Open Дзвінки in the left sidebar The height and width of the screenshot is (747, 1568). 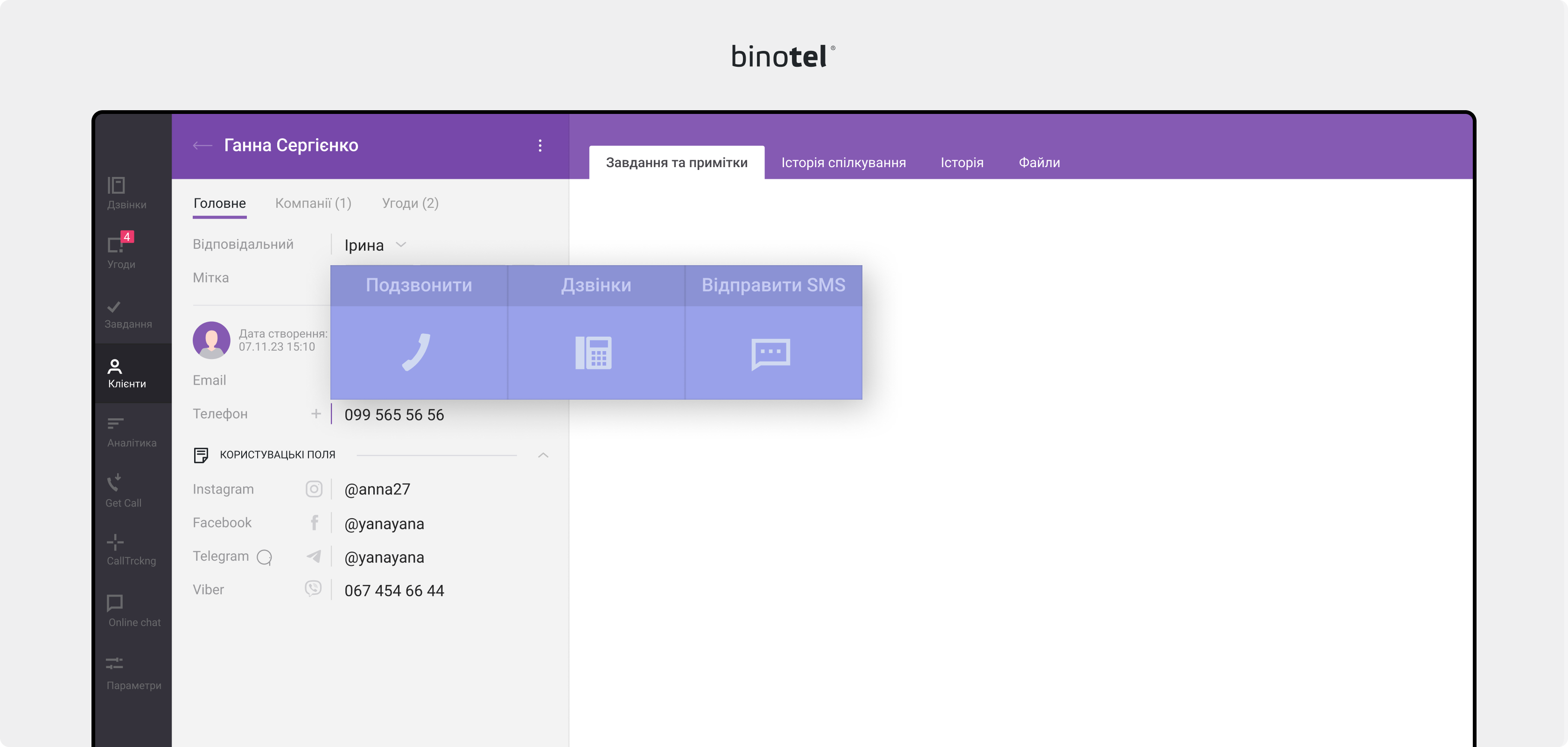coord(126,193)
